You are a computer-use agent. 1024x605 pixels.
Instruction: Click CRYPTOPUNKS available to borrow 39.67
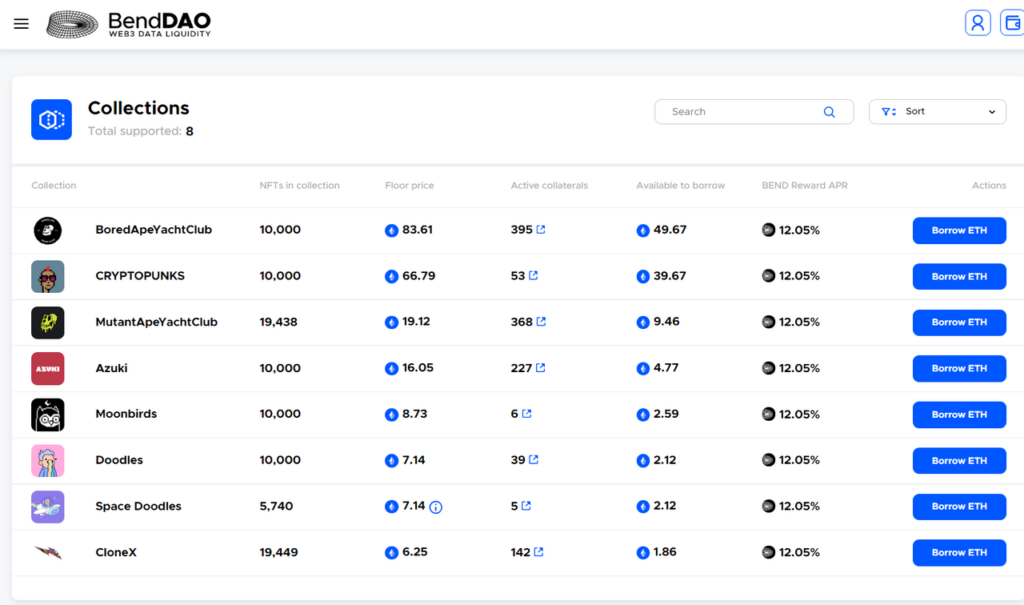670,276
